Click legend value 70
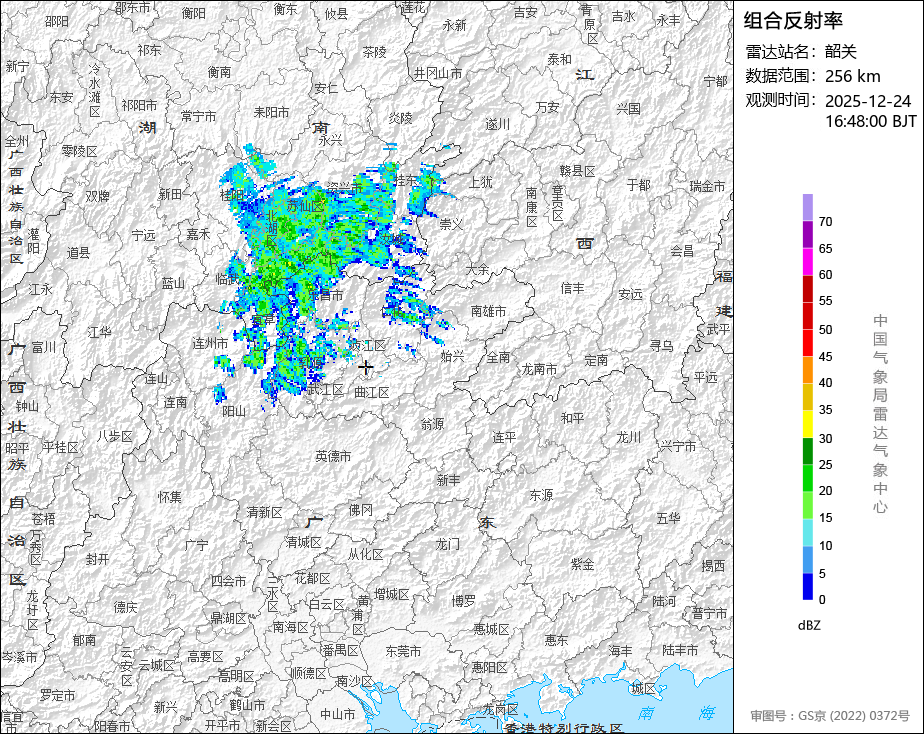Image resolution: width=924 pixels, height=734 pixels. tap(826, 222)
